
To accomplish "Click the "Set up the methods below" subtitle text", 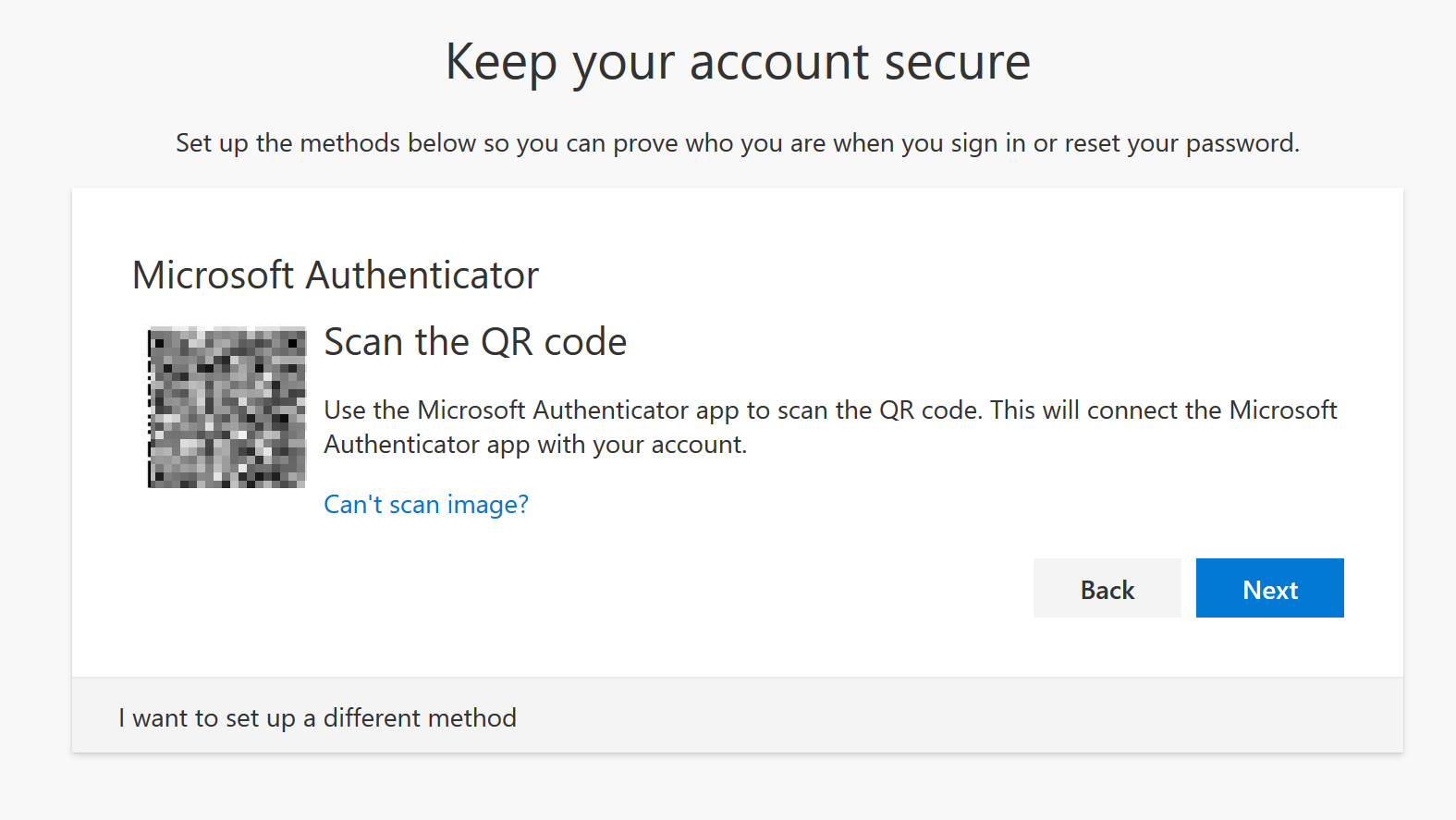I will point(738,143).
